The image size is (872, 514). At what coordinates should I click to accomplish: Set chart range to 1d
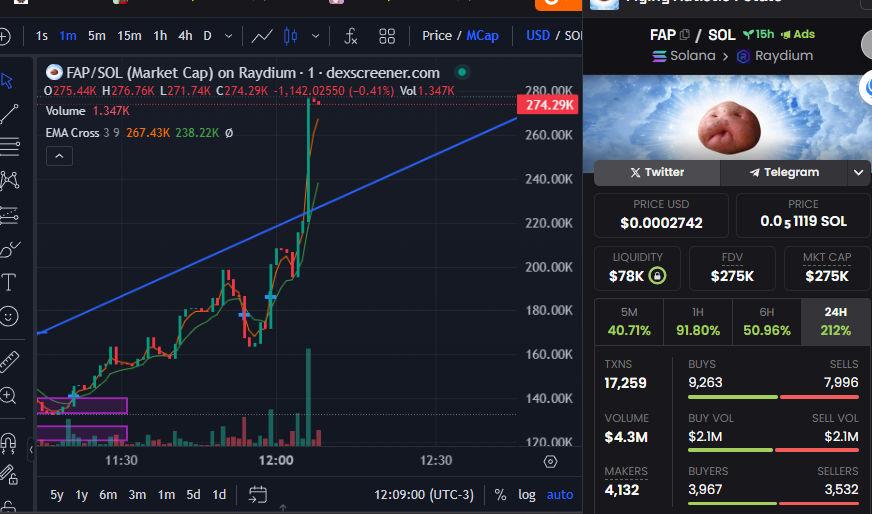pyautogui.click(x=219, y=495)
